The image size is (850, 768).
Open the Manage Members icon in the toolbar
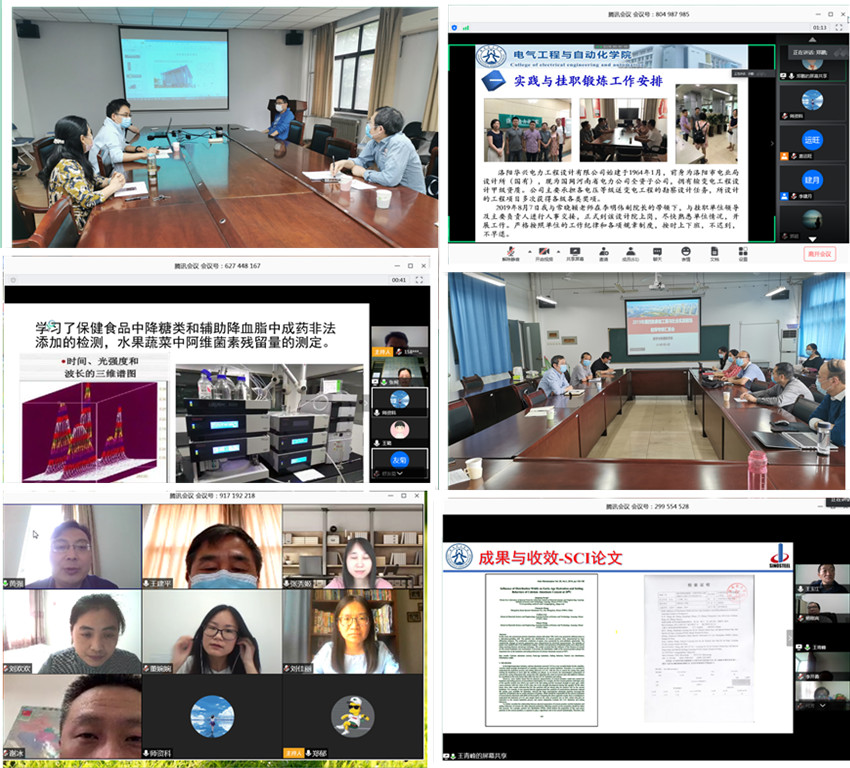point(631,251)
